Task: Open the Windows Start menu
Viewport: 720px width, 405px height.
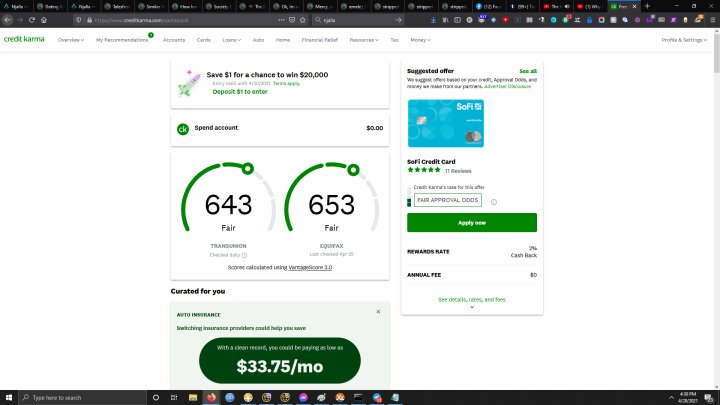Action: pyautogui.click(x=9, y=397)
